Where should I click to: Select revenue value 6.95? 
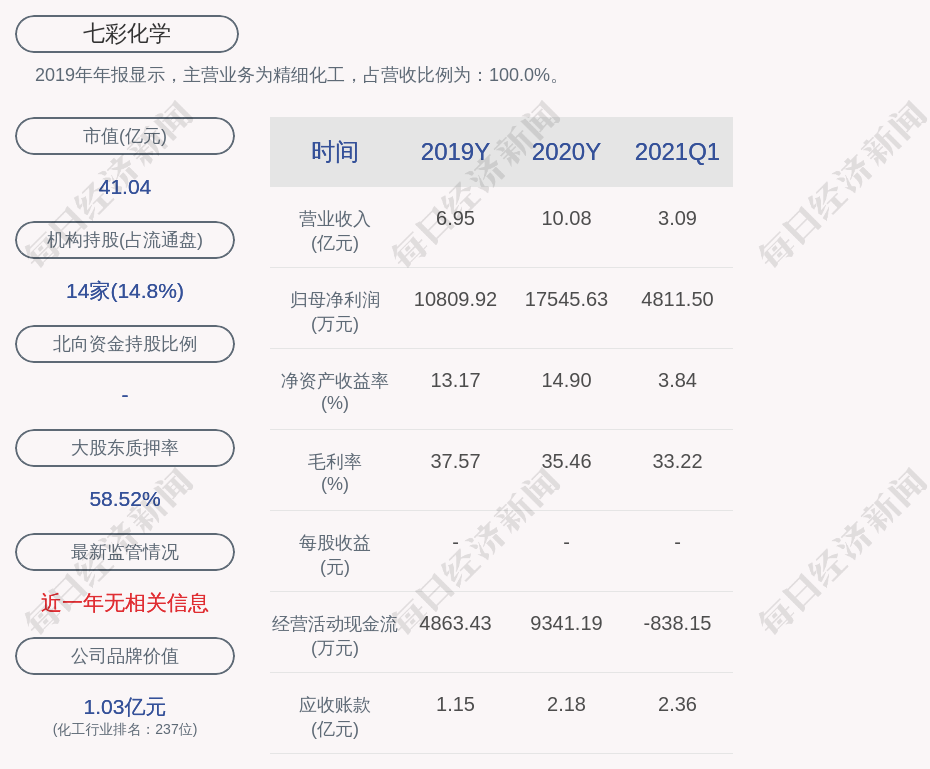(x=456, y=218)
